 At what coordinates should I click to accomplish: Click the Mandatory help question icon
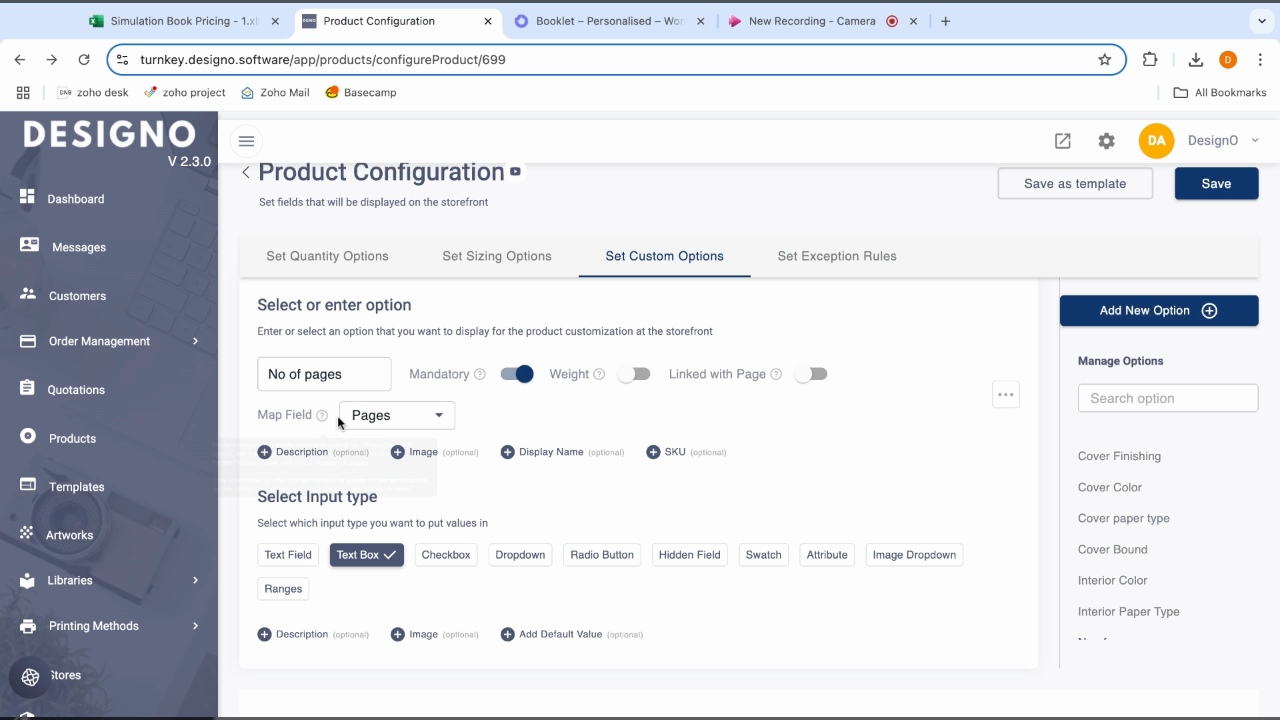click(x=480, y=374)
